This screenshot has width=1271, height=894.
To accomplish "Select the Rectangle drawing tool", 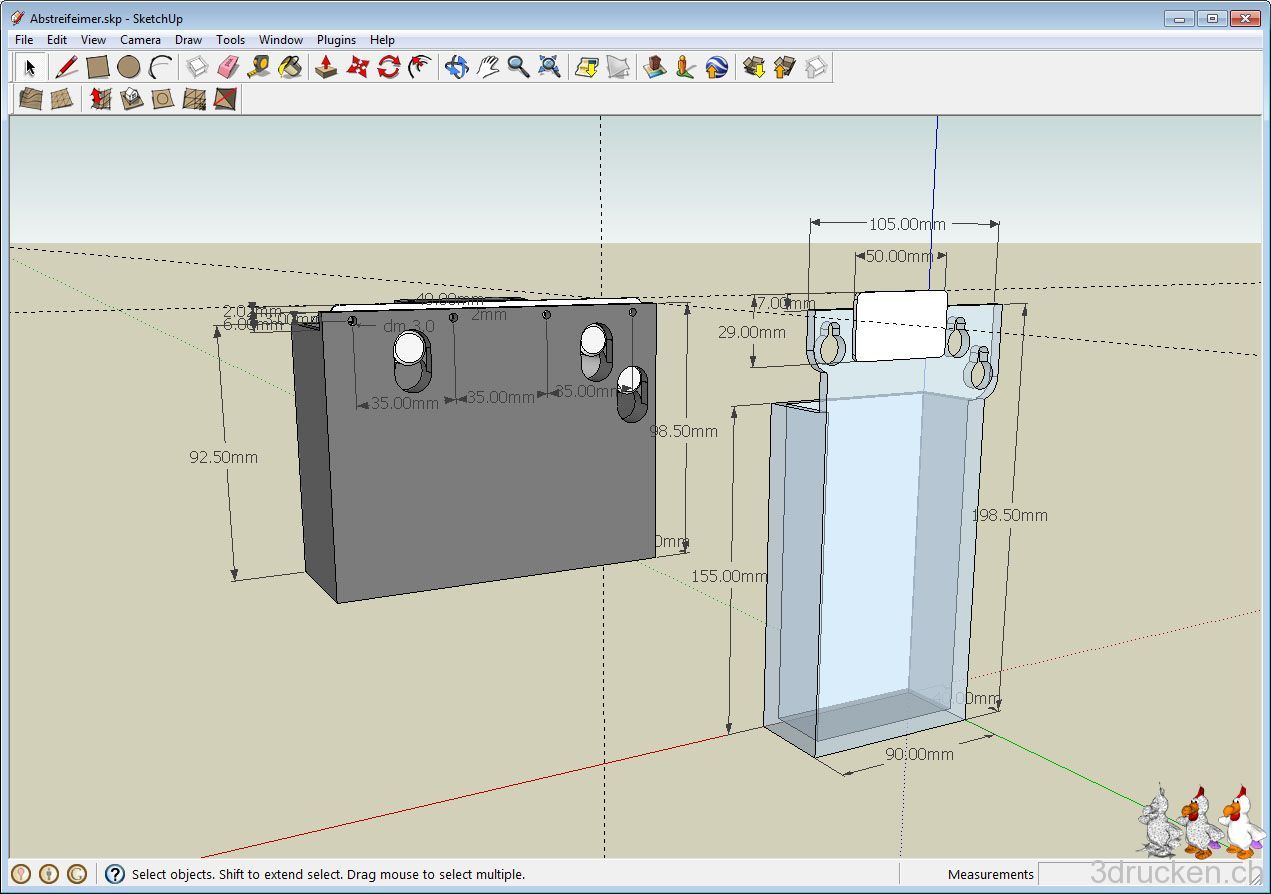I will pyautogui.click(x=97, y=67).
